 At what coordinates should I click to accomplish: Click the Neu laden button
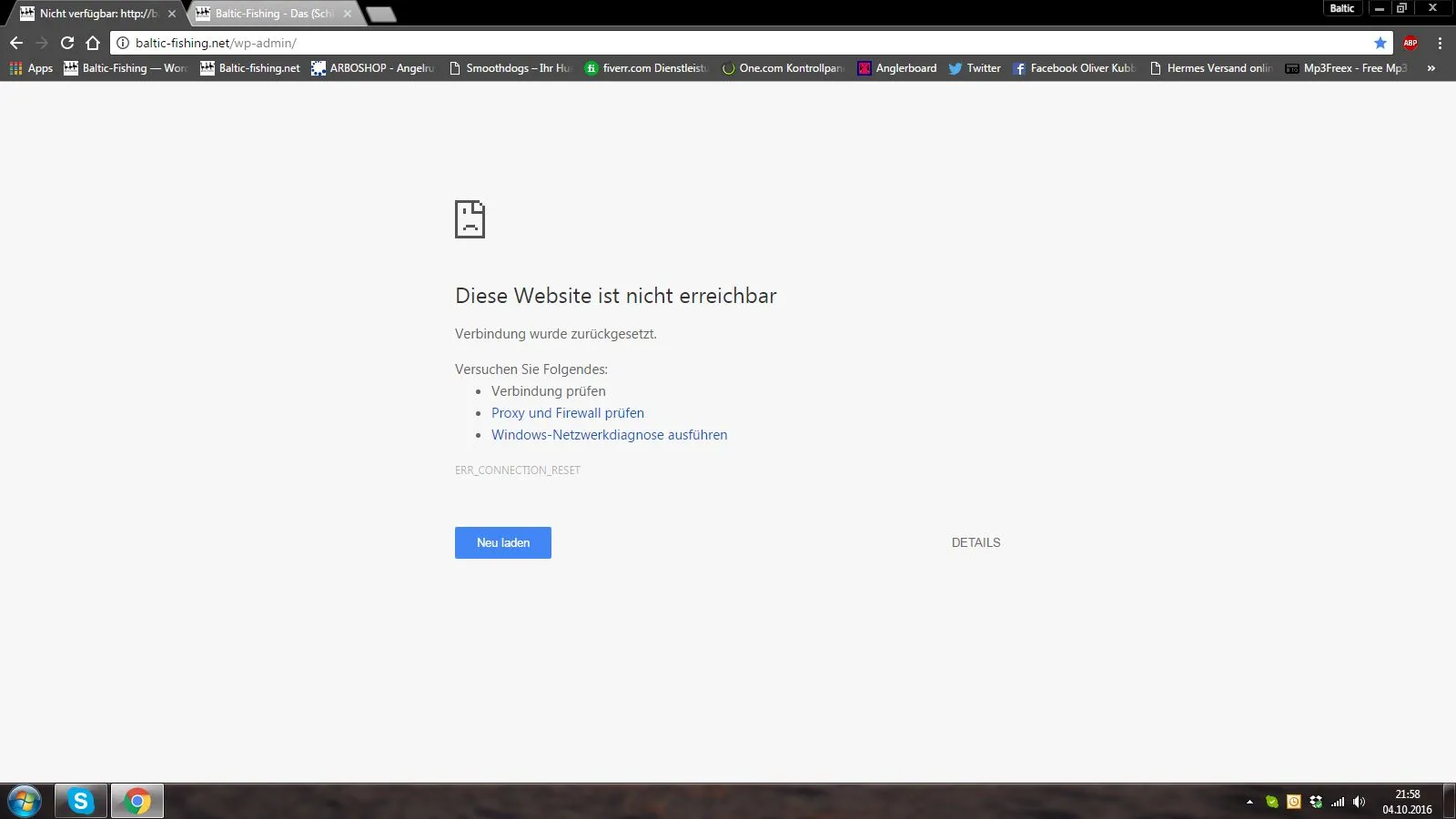point(503,542)
